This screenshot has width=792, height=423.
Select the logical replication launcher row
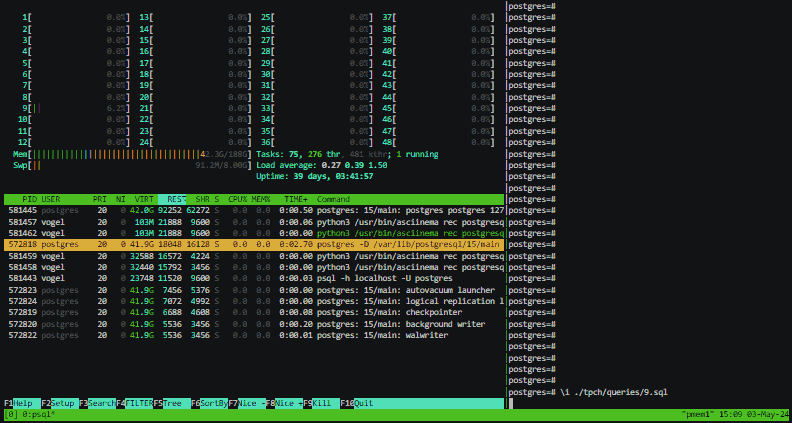coord(254,301)
